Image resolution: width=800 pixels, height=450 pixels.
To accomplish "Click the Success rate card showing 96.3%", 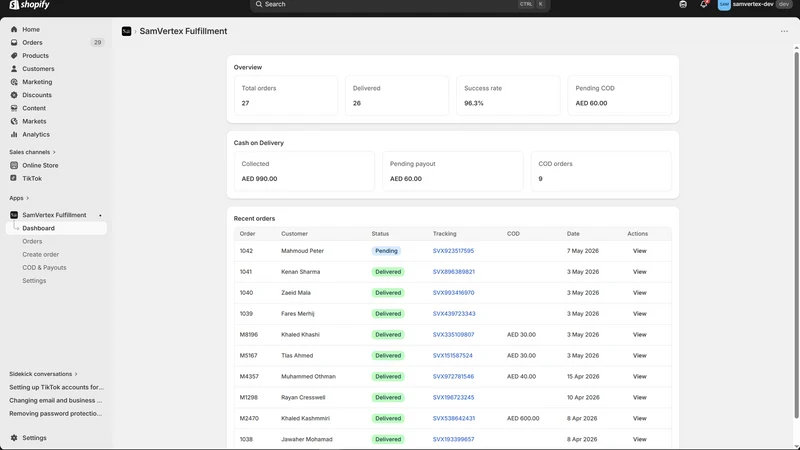I will [x=508, y=95].
